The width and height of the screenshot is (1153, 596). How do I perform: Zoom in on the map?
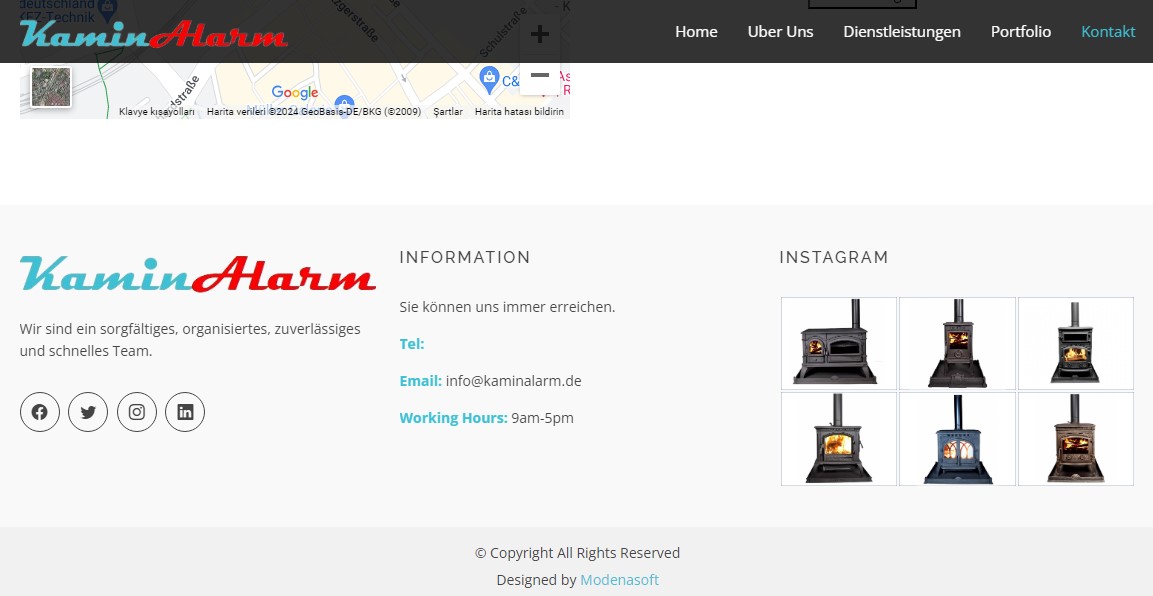pyautogui.click(x=540, y=35)
